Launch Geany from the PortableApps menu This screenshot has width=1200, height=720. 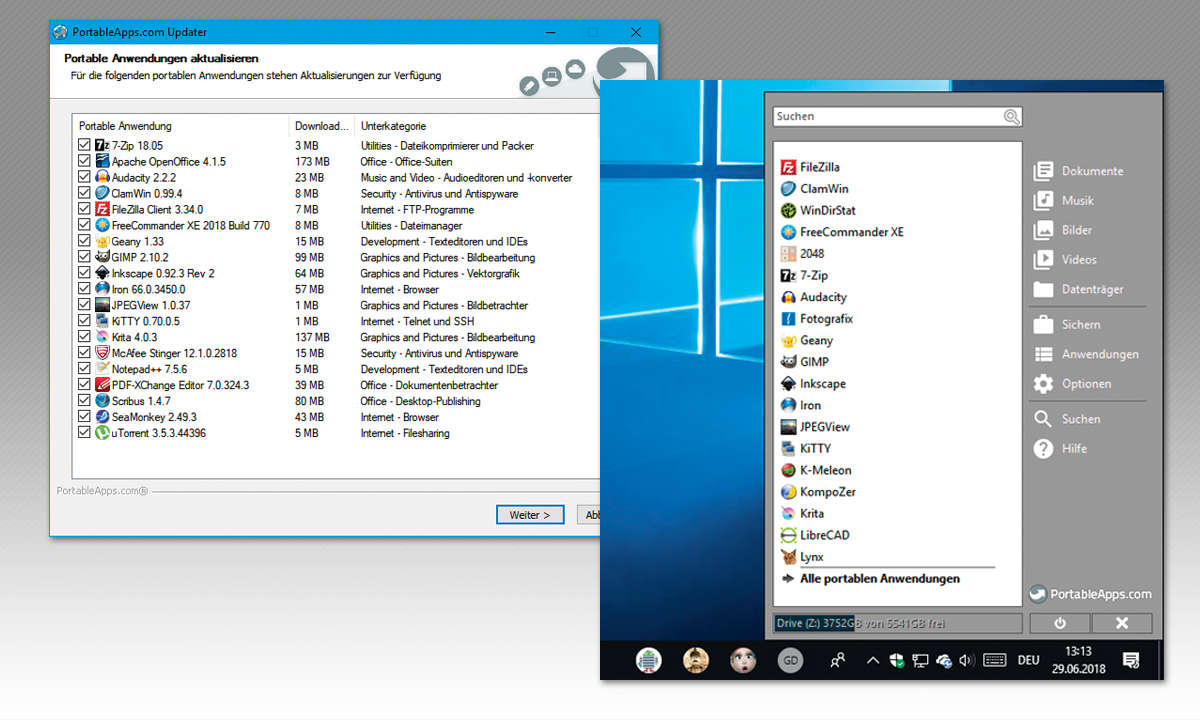(x=806, y=340)
